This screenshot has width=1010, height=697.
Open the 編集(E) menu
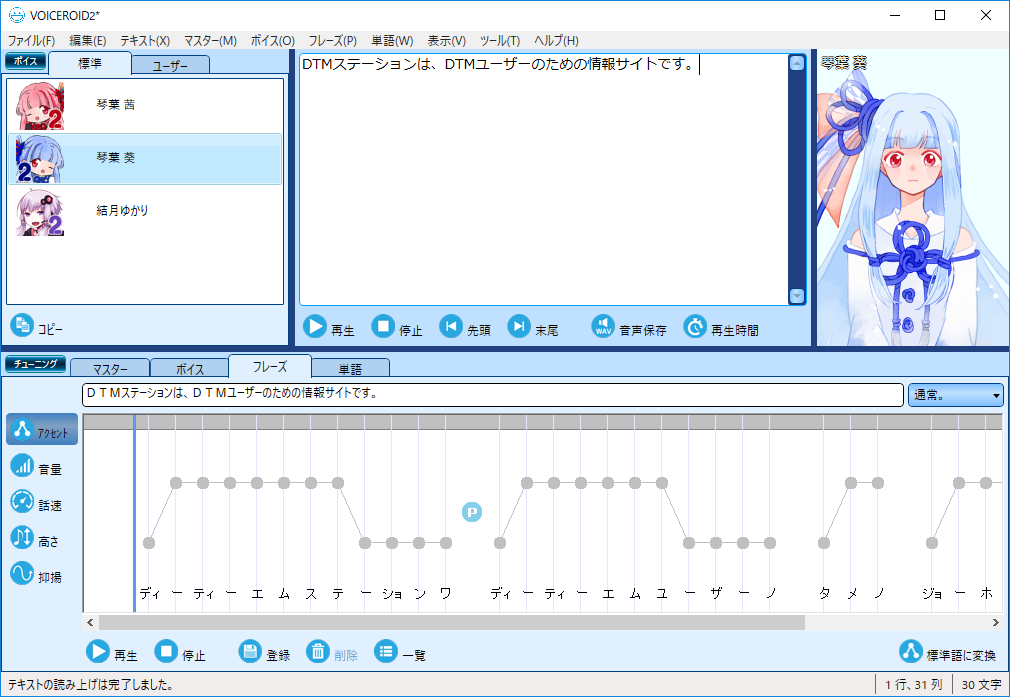(88, 41)
